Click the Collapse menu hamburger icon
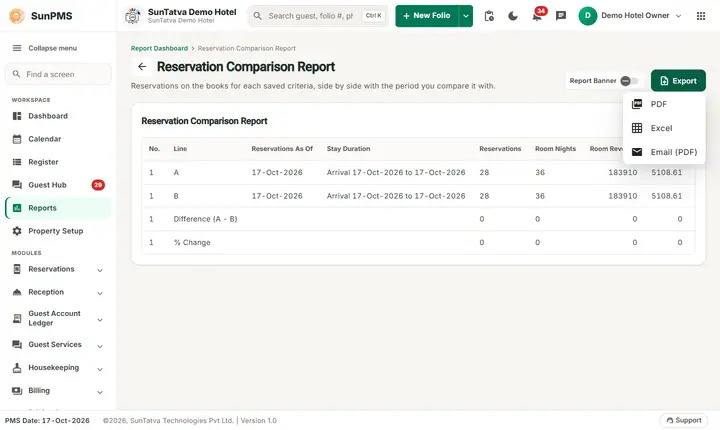The image size is (720, 430). tap(17, 48)
